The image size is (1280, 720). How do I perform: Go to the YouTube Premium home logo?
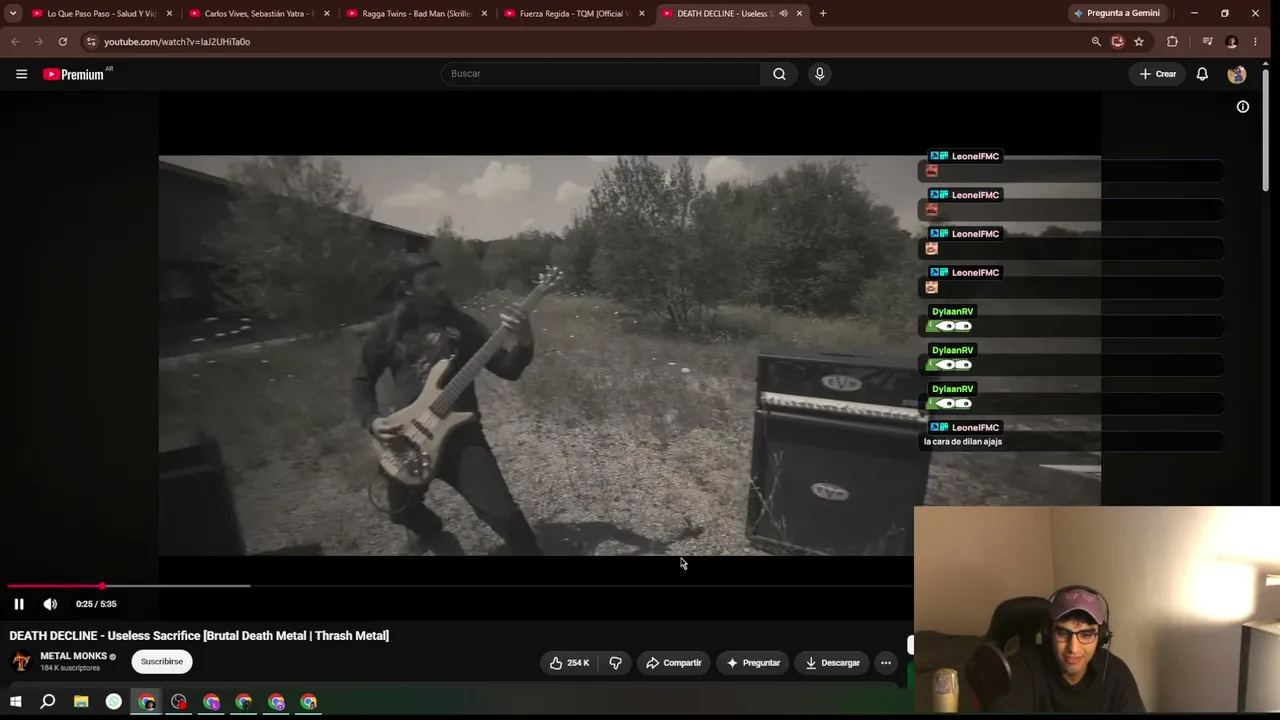74,74
